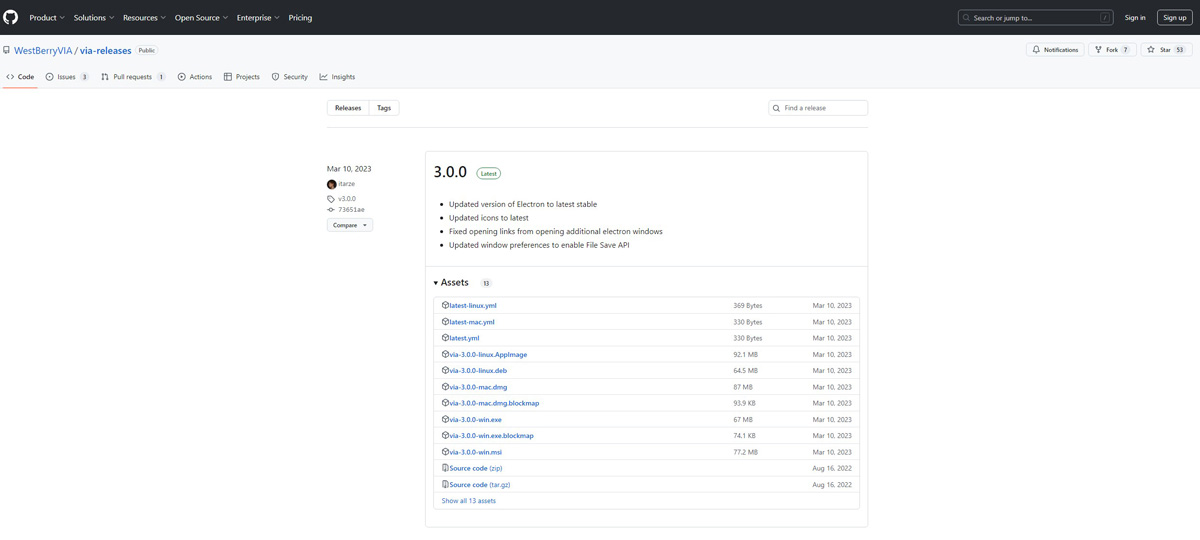
Task: Click the tag icon next to v3.0.0
Action: [x=332, y=199]
